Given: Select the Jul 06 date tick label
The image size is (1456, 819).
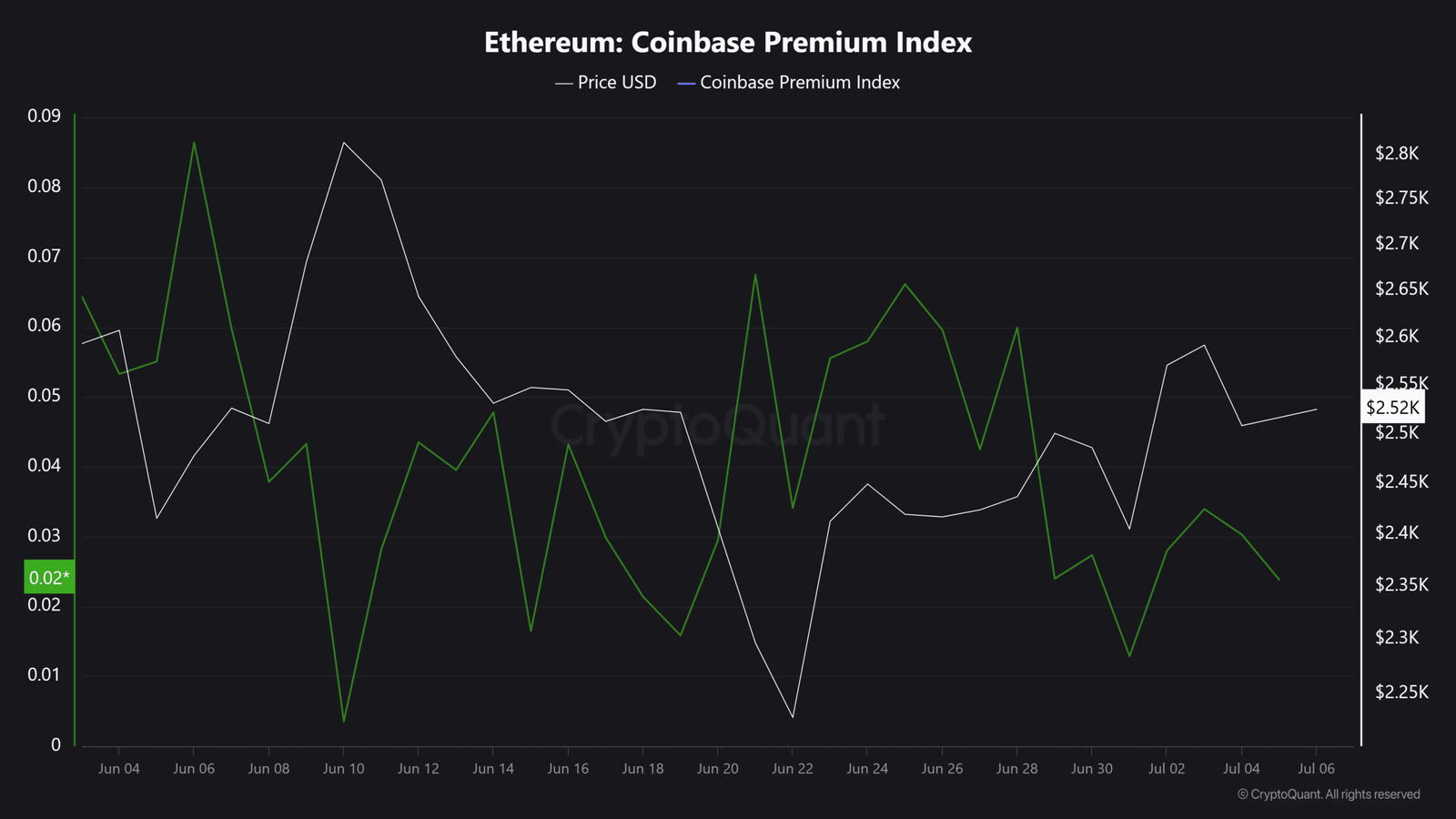Looking at the screenshot, I should click(x=1316, y=769).
